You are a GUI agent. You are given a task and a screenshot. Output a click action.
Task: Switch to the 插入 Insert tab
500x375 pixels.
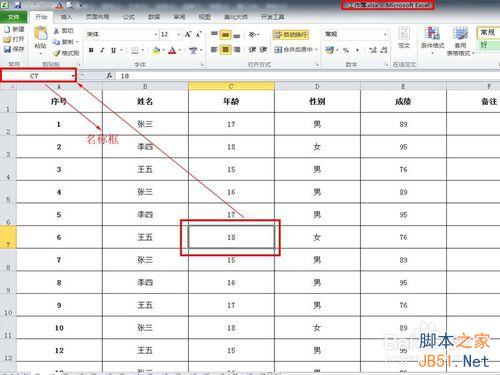point(66,17)
